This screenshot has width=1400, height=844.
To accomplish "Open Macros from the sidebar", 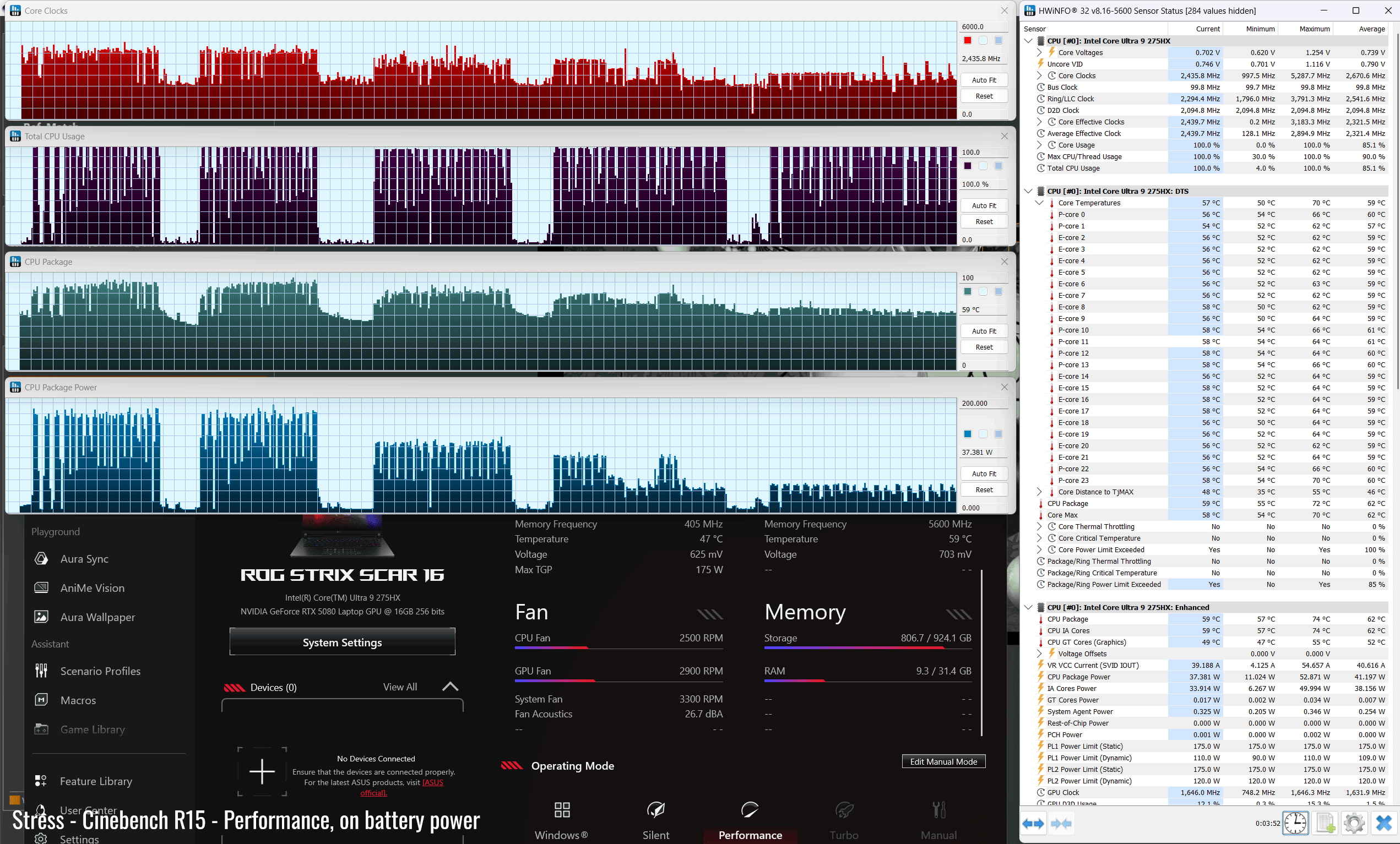I will point(78,700).
